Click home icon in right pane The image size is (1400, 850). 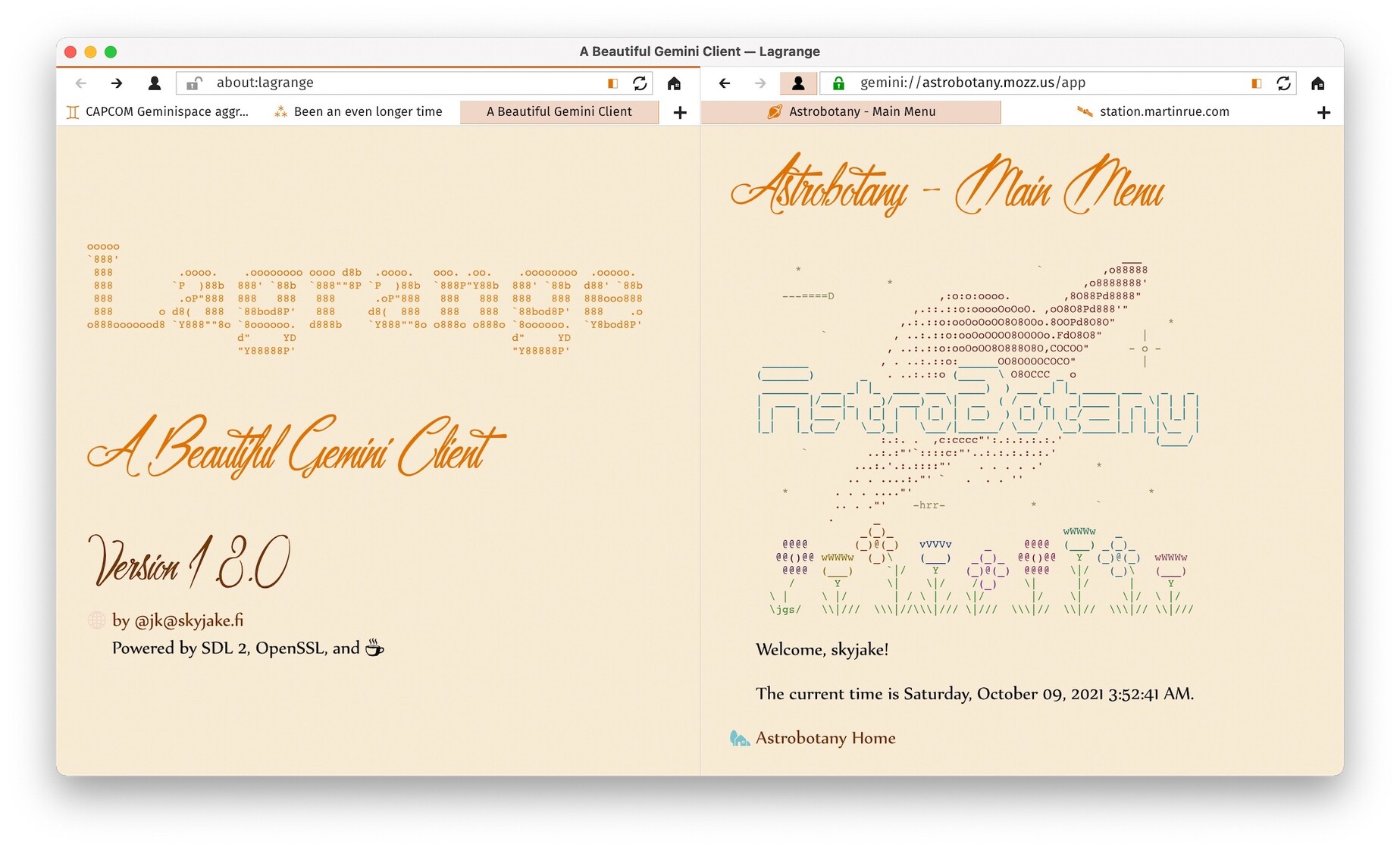click(1317, 83)
